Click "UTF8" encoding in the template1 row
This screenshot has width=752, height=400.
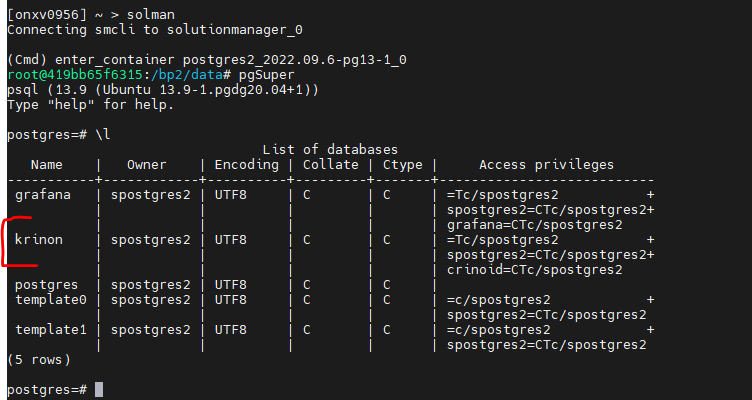231,329
